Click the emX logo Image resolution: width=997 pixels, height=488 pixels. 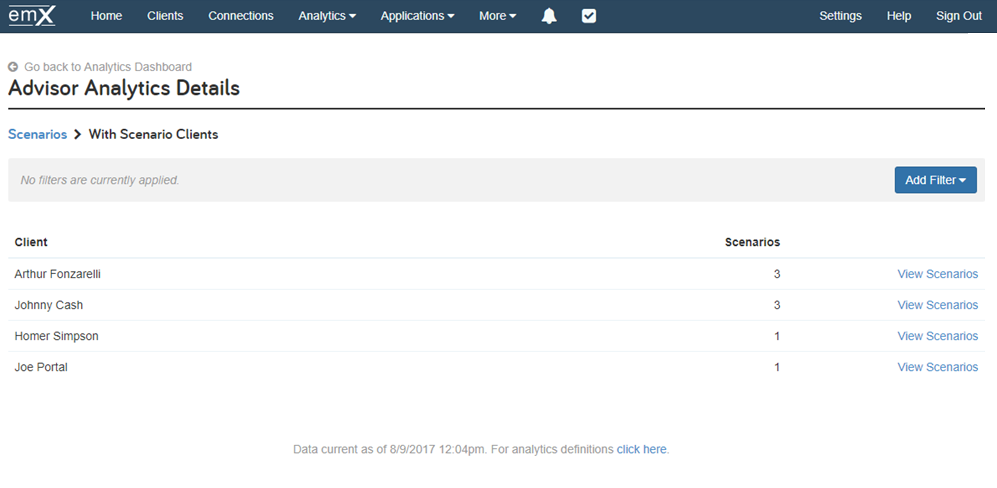click(x=32, y=15)
